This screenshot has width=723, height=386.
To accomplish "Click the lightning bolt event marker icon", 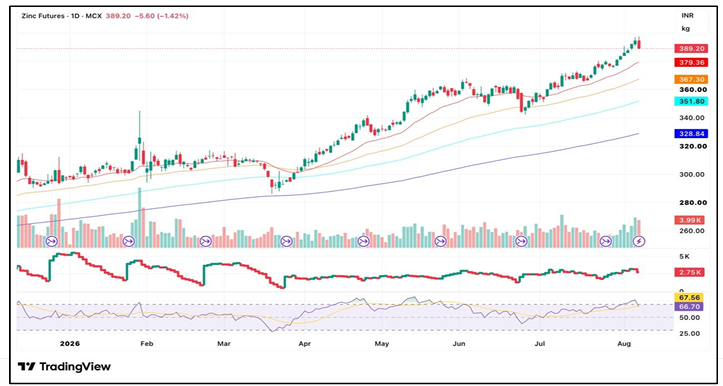I will [639, 241].
